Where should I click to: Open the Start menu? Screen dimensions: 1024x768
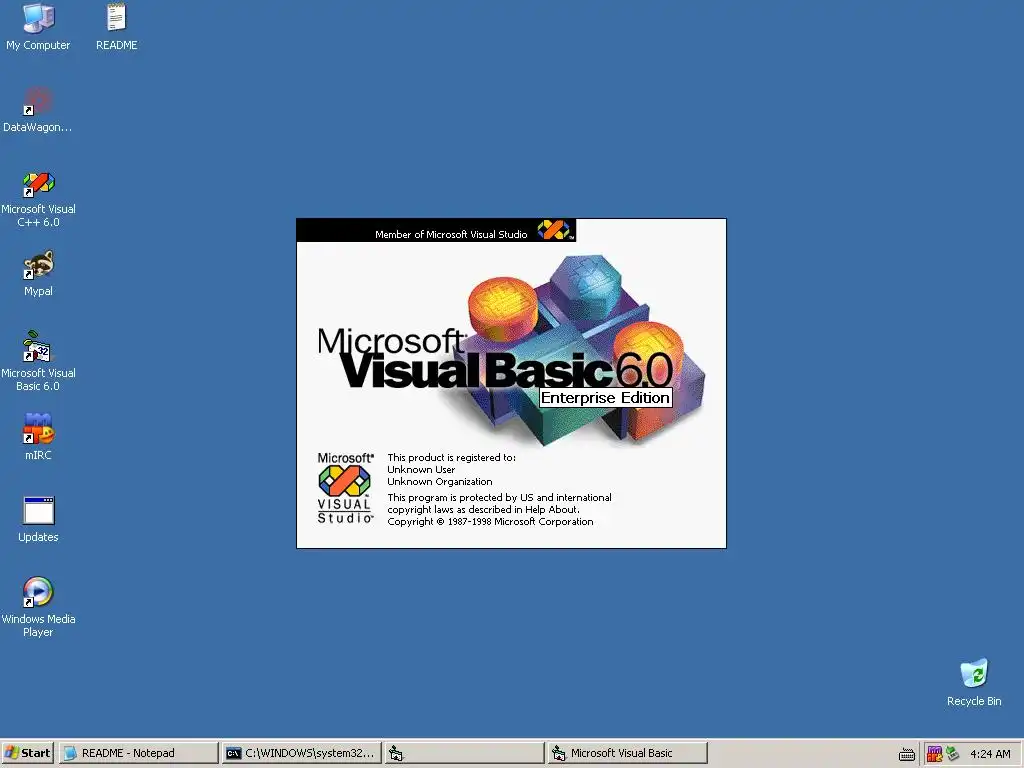click(x=27, y=753)
